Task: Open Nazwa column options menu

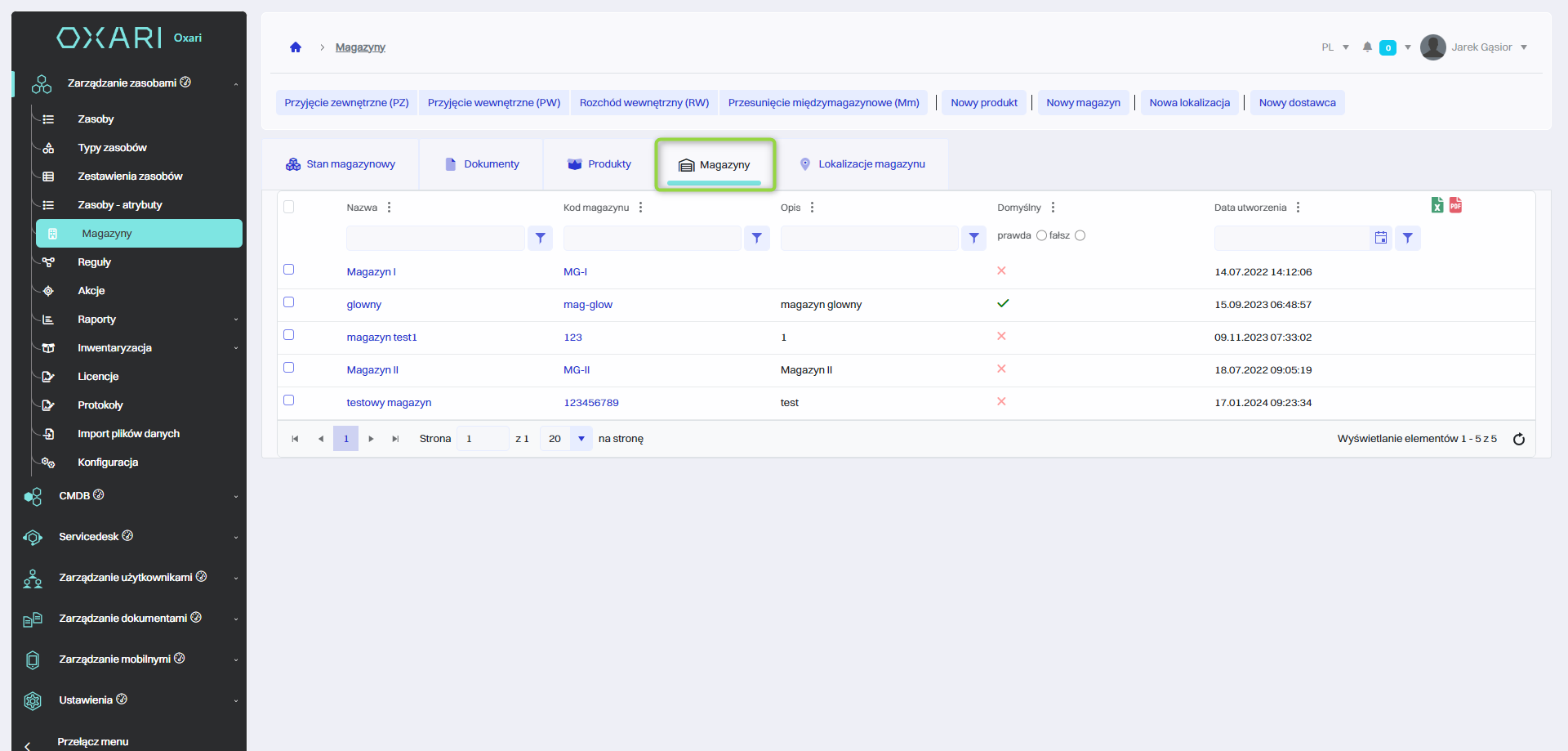Action: point(389,208)
